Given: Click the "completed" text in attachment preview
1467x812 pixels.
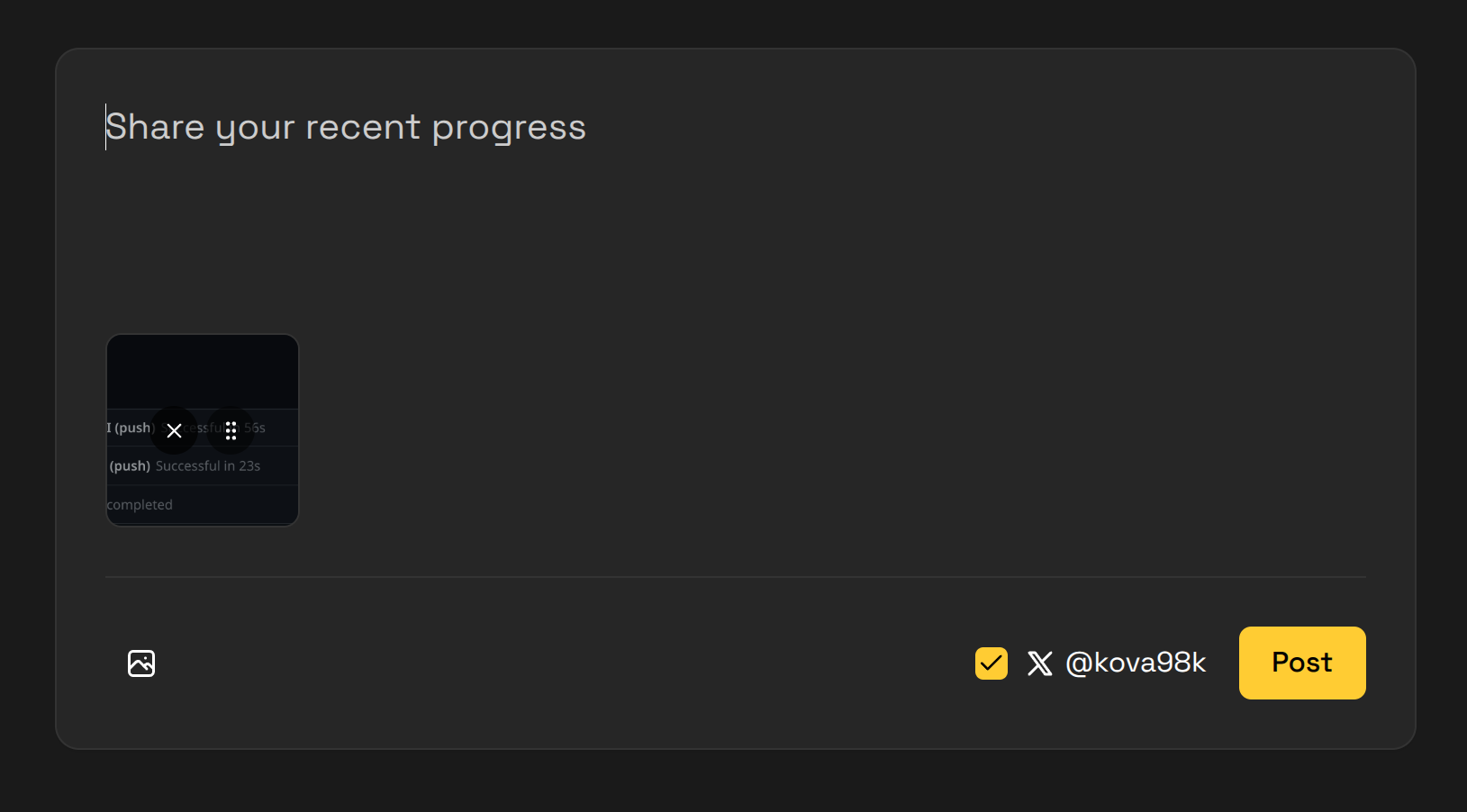Looking at the screenshot, I should tap(140, 505).
